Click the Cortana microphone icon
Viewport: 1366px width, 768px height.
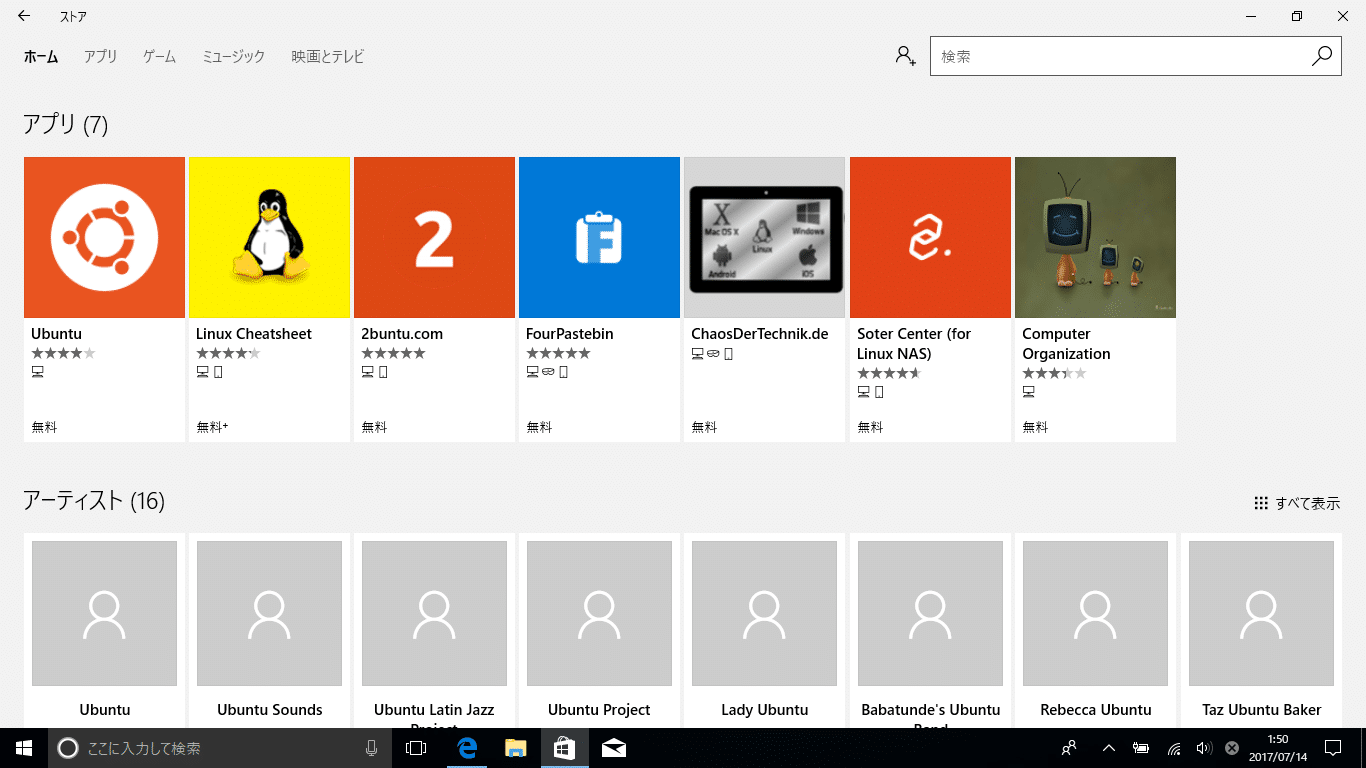pos(372,748)
